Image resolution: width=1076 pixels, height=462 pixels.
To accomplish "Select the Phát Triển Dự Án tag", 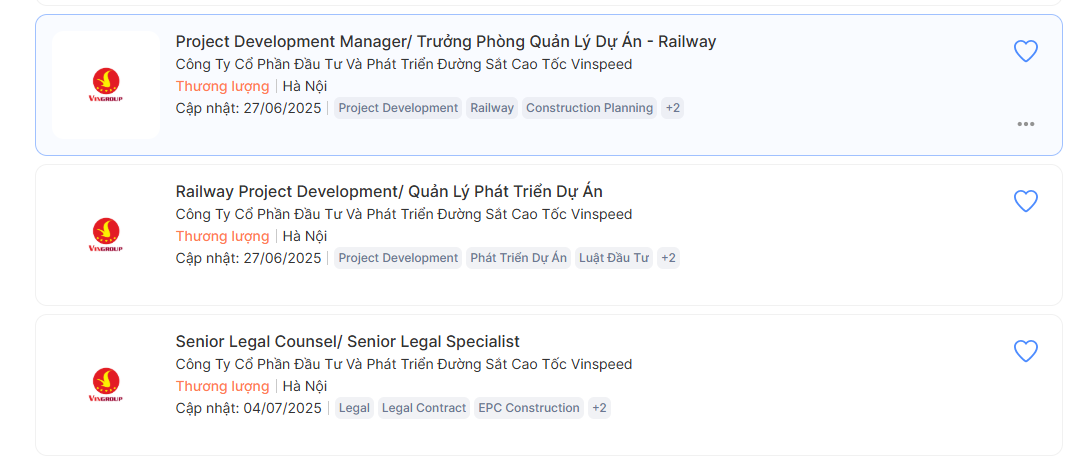I will [x=519, y=258].
